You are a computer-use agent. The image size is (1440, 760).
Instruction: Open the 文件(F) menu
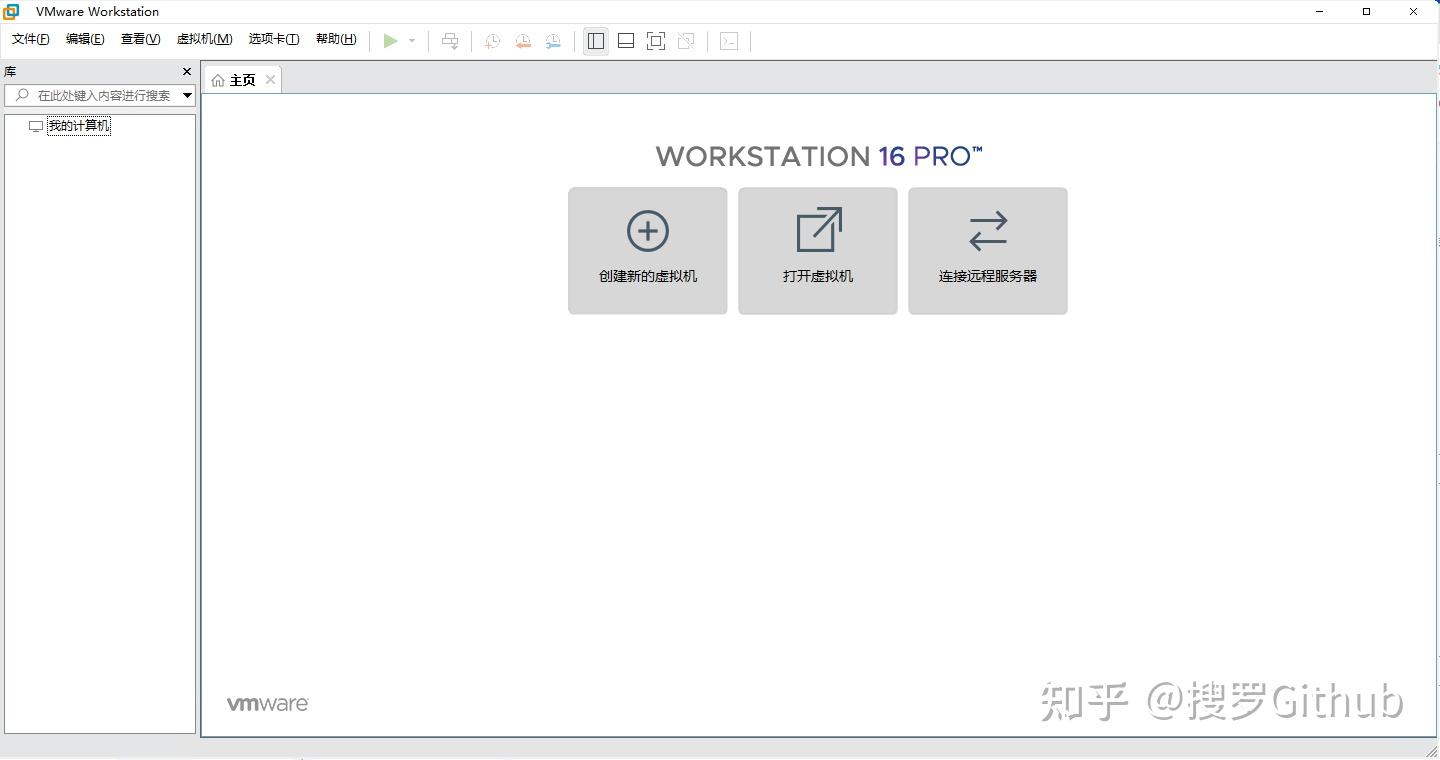click(x=30, y=39)
